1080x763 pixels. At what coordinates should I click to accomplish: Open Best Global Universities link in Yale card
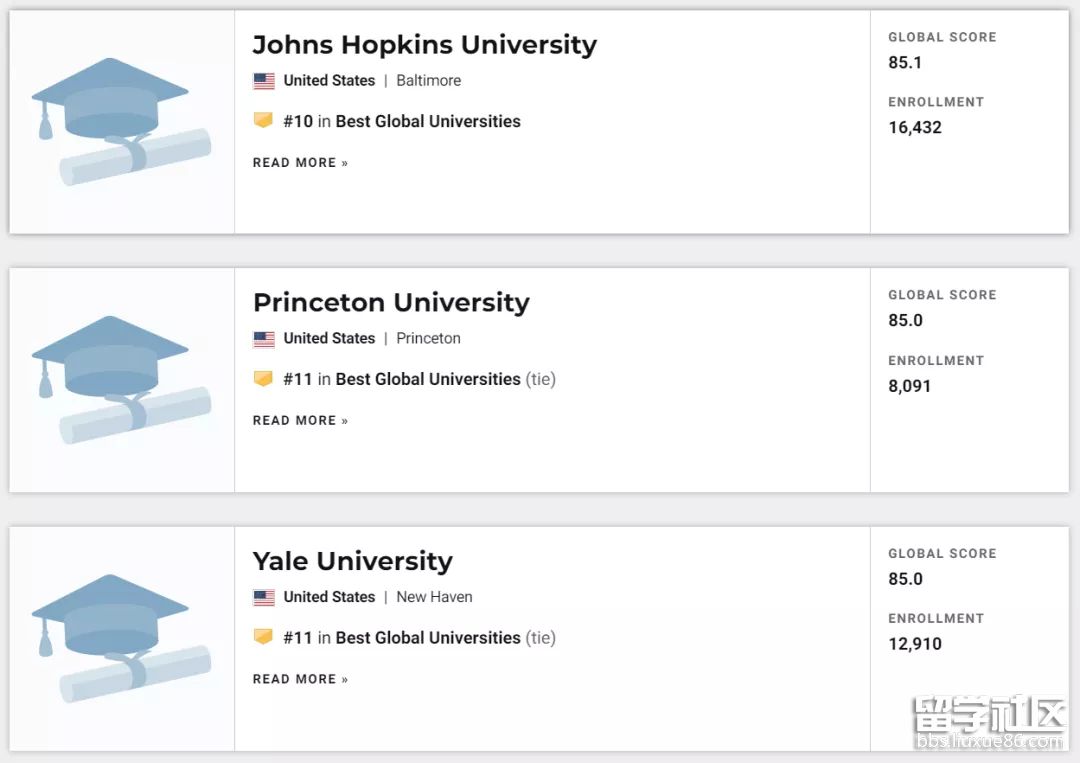(428, 638)
